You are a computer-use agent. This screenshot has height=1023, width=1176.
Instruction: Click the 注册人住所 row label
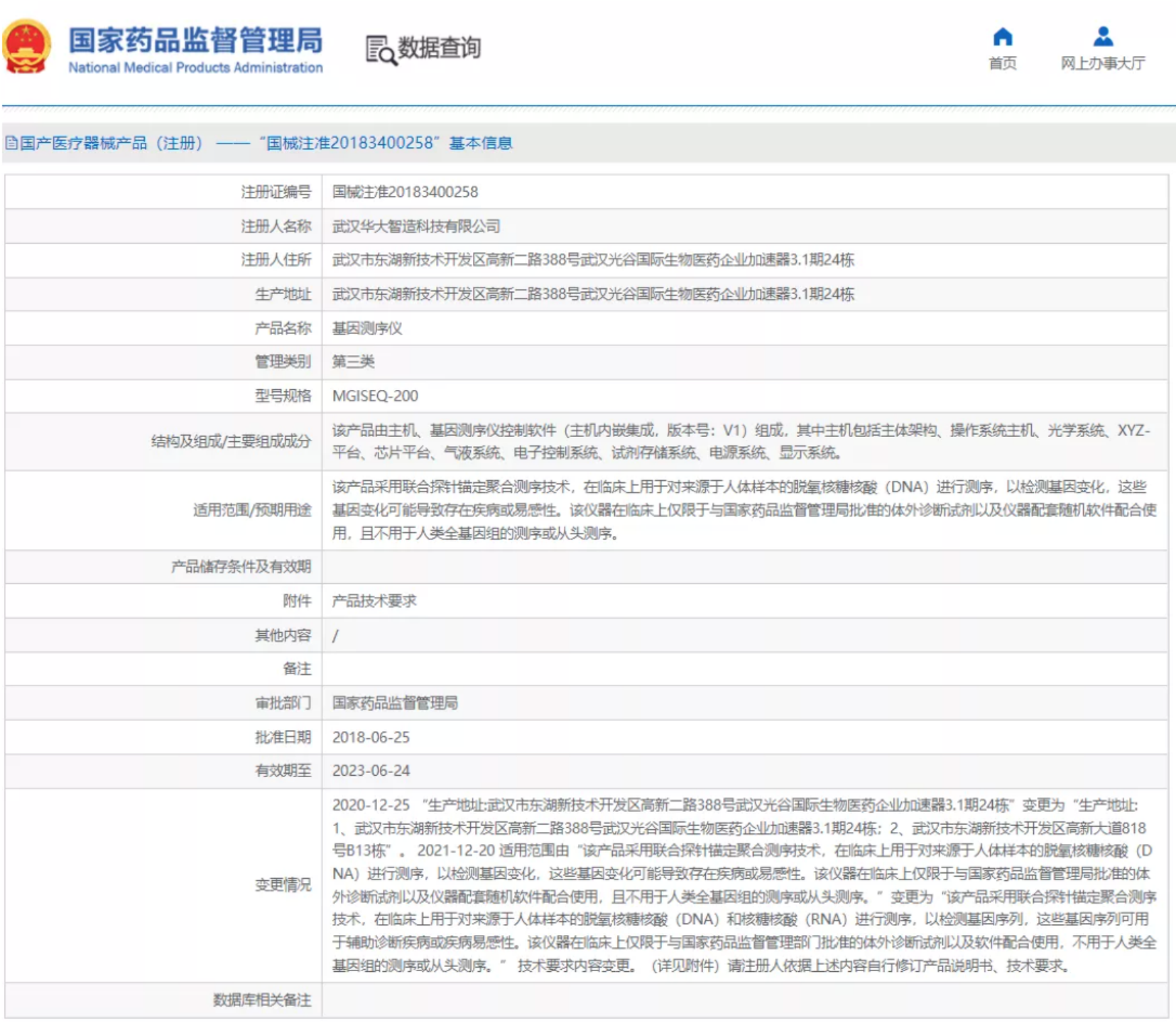point(276,260)
